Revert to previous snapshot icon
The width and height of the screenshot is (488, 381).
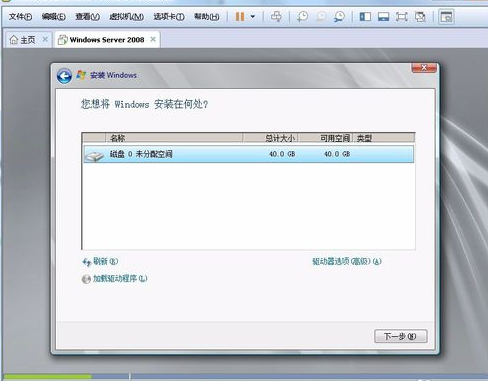(x=321, y=16)
